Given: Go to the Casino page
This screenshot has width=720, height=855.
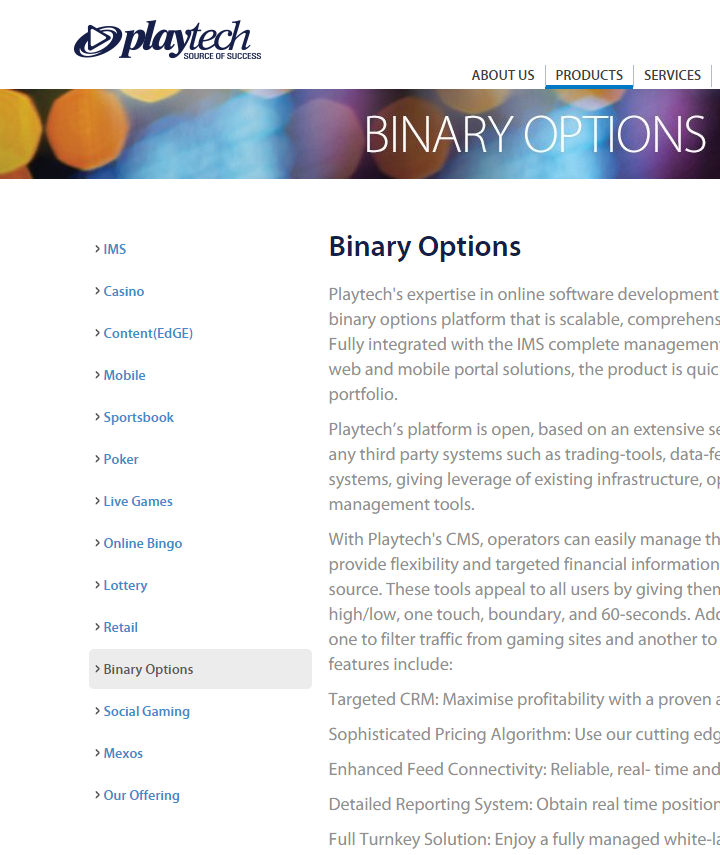Looking at the screenshot, I should tap(124, 291).
